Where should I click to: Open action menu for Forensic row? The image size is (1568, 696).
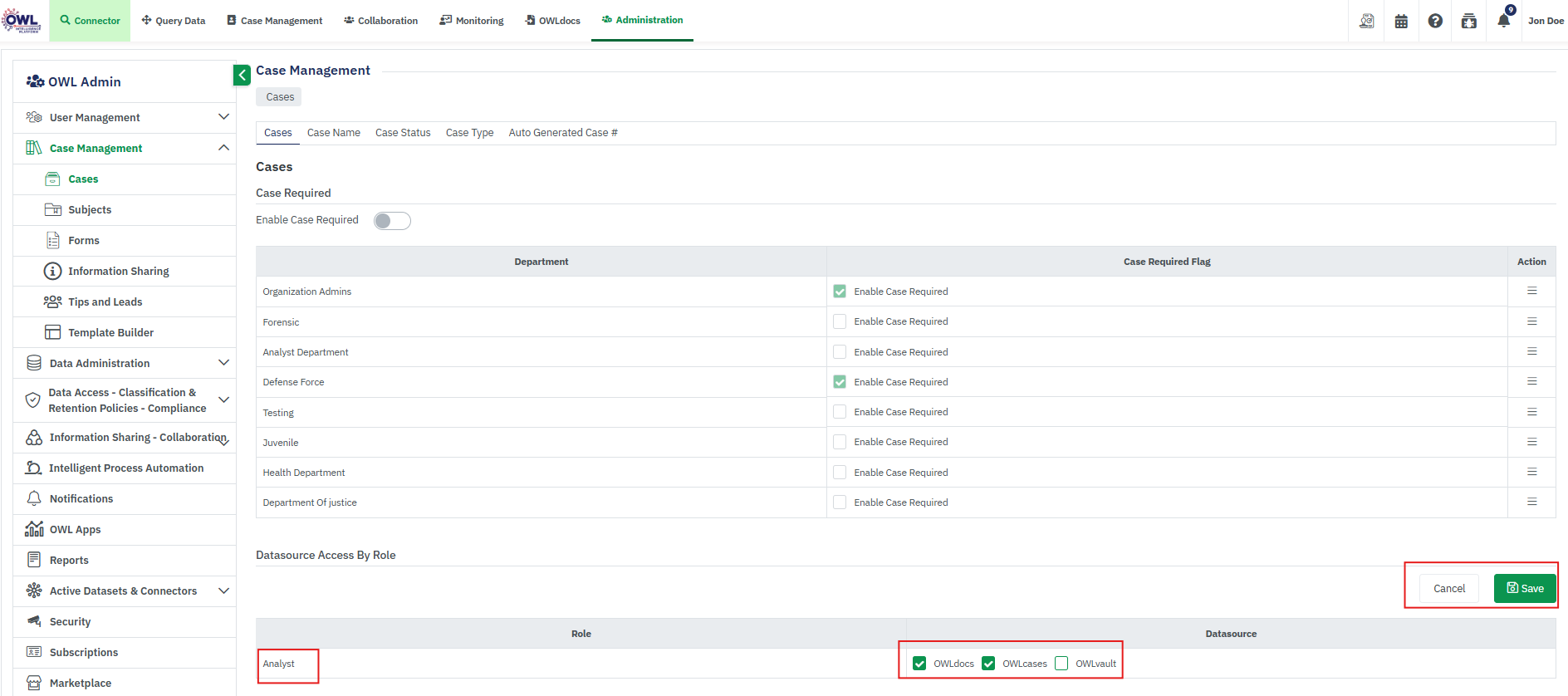pyautogui.click(x=1531, y=321)
